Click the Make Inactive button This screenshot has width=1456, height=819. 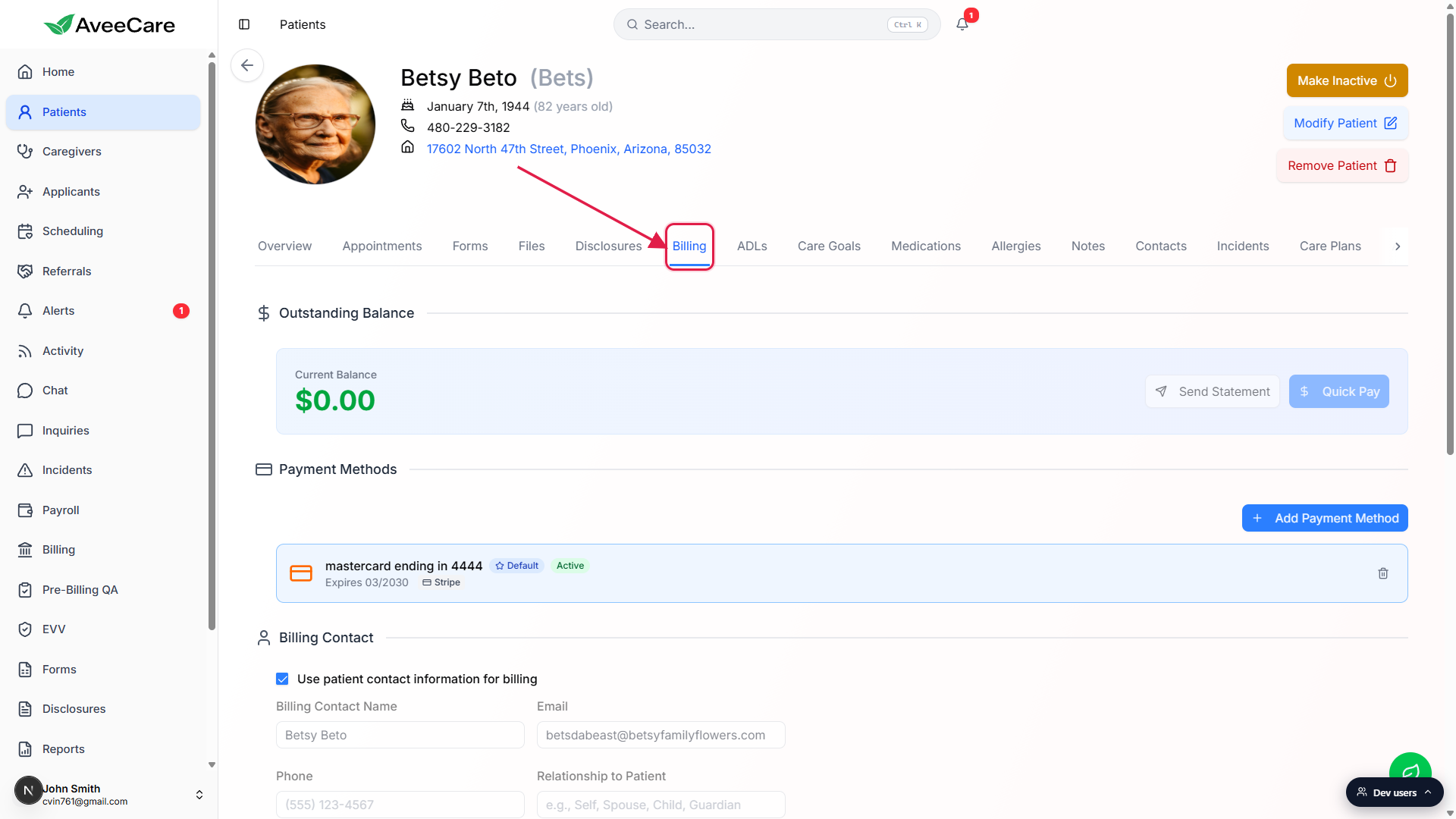(1347, 80)
